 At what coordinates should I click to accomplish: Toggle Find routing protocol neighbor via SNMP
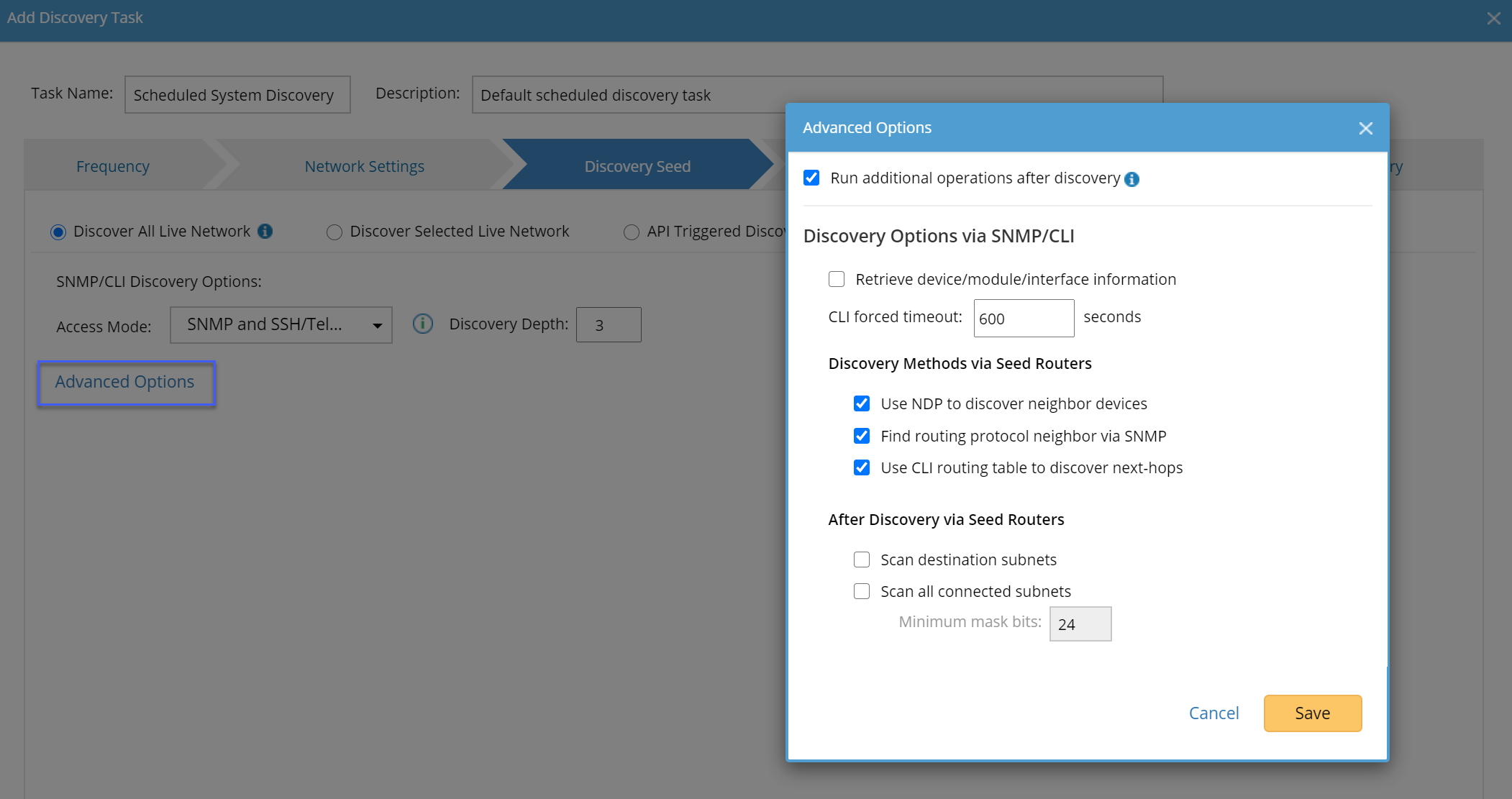point(862,436)
